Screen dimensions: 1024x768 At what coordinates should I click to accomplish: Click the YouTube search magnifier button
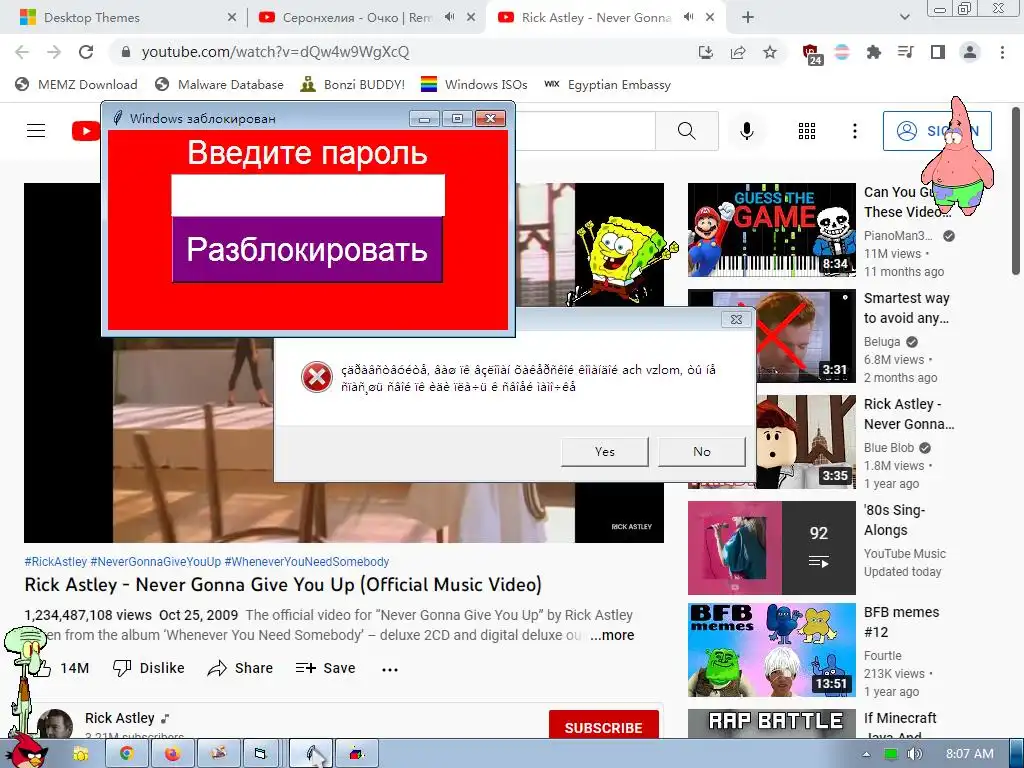coord(687,131)
